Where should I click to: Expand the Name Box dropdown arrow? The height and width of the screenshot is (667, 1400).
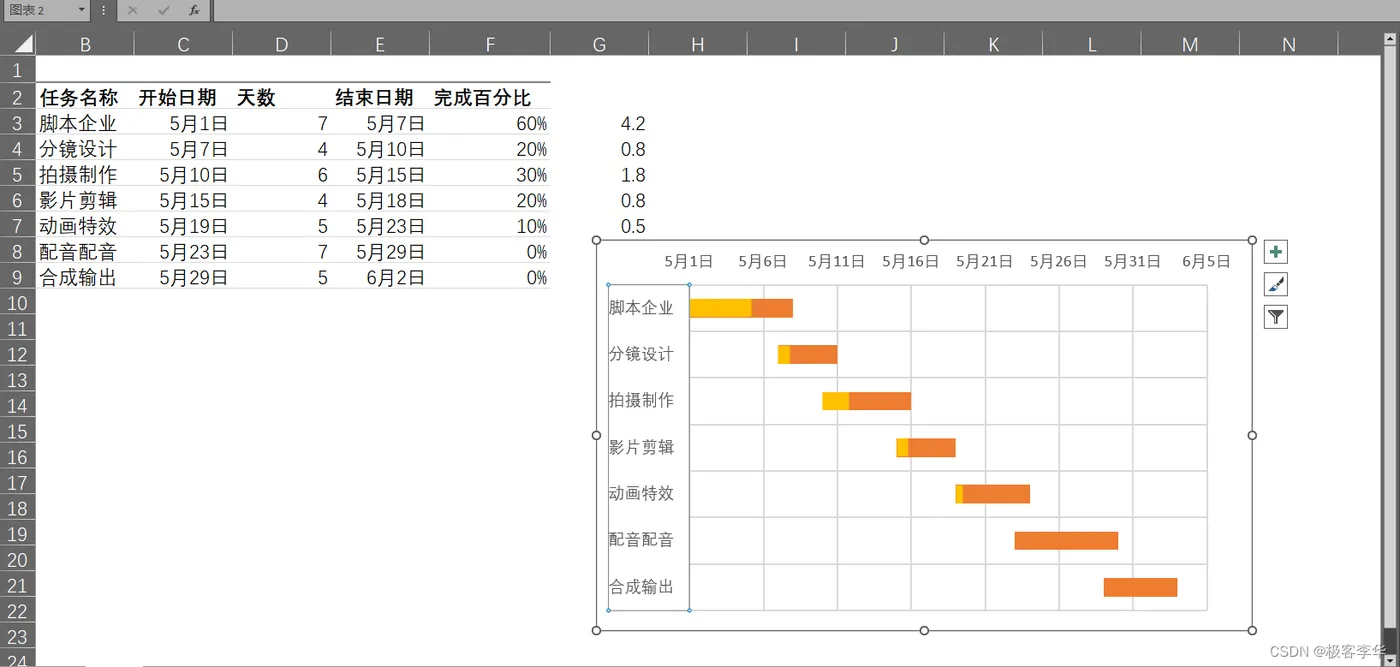(81, 10)
